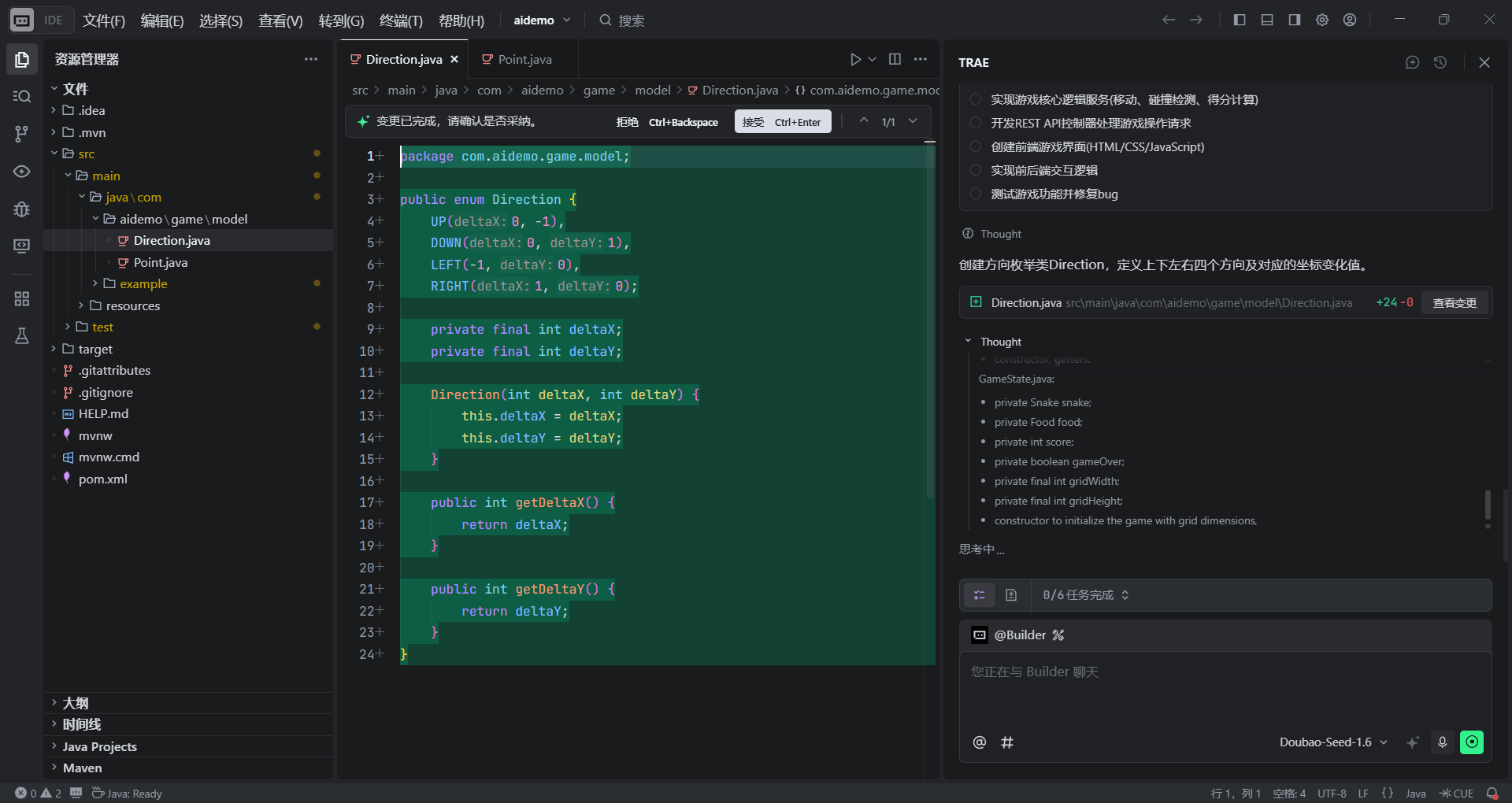Split the editor with the split icon

tap(895, 59)
